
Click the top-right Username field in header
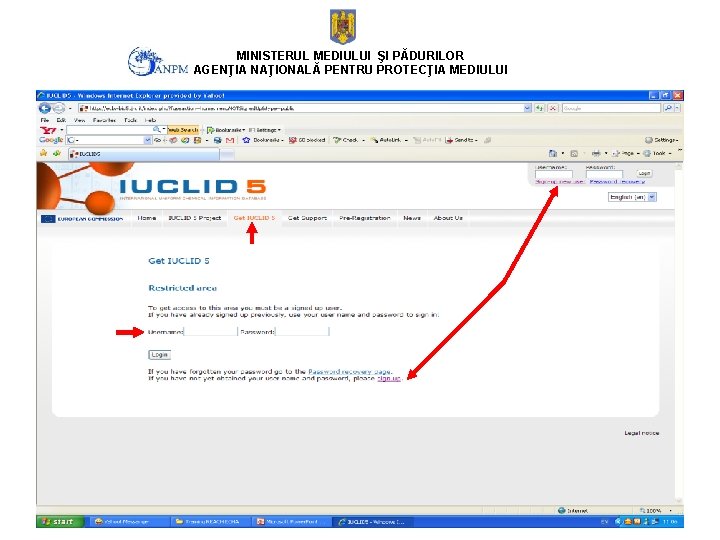click(554, 174)
